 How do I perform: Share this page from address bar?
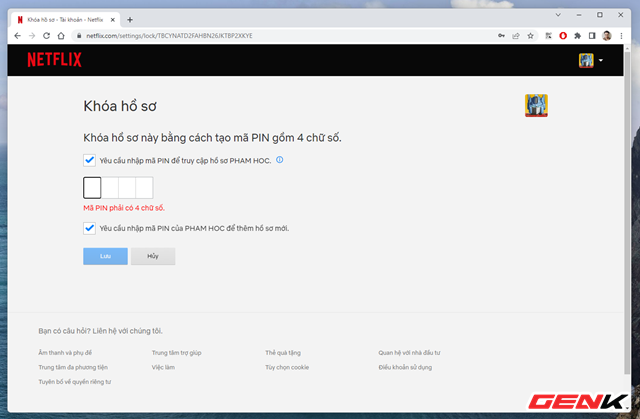click(516, 36)
